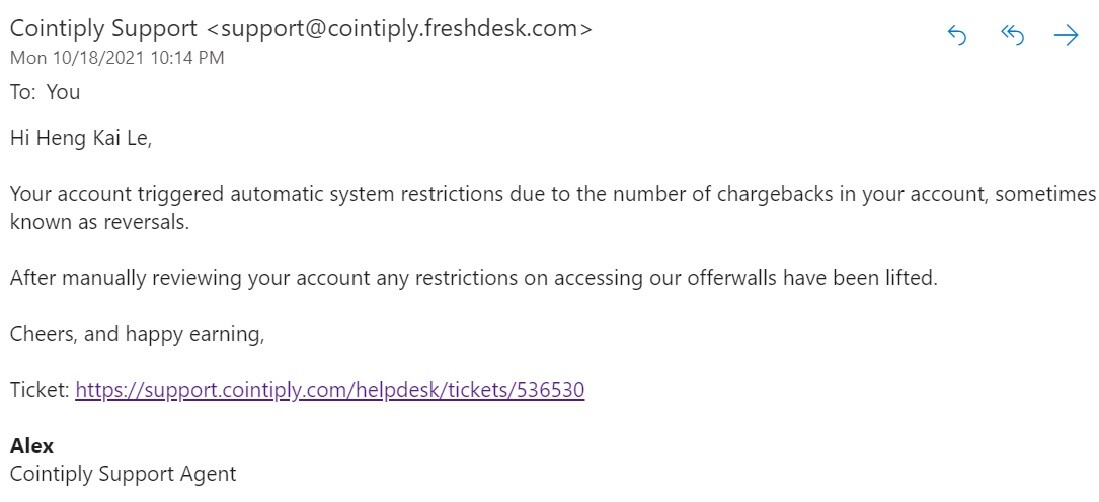Screen dimensions: 1099x502
Task: Click the recipient "You" in the To line
Action: point(64,92)
